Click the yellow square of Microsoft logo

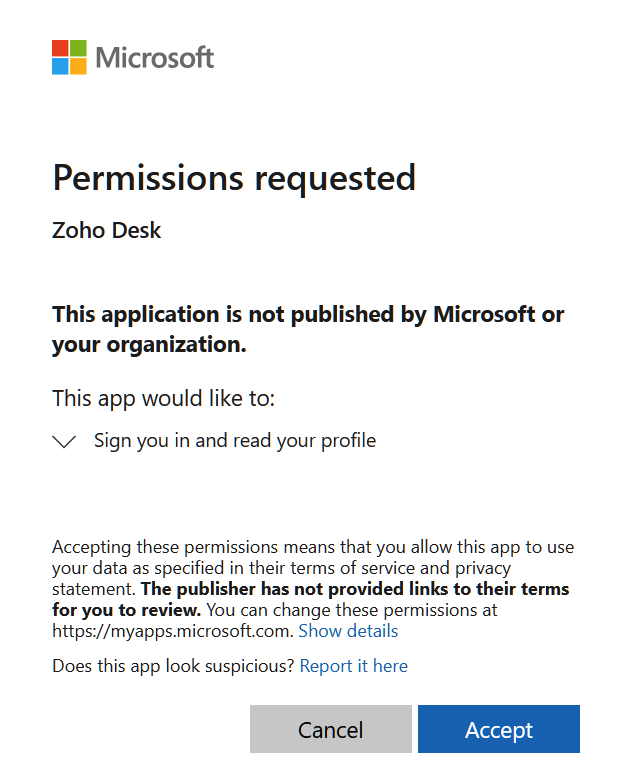click(x=78, y=66)
